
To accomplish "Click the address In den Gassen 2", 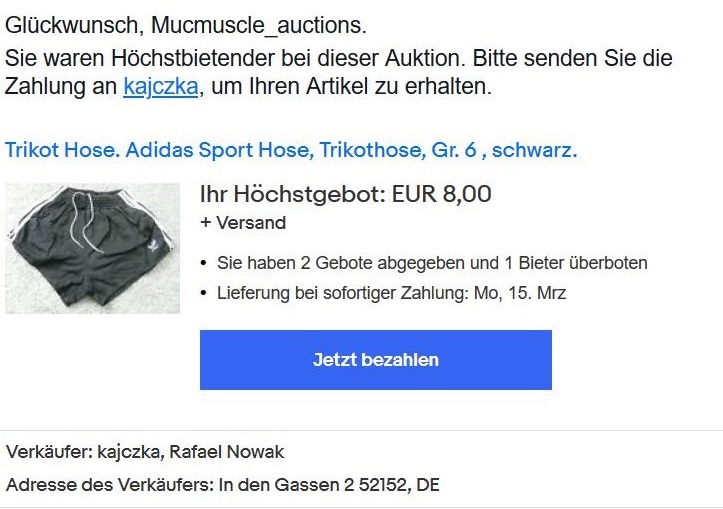I will pyautogui.click(x=286, y=485).
